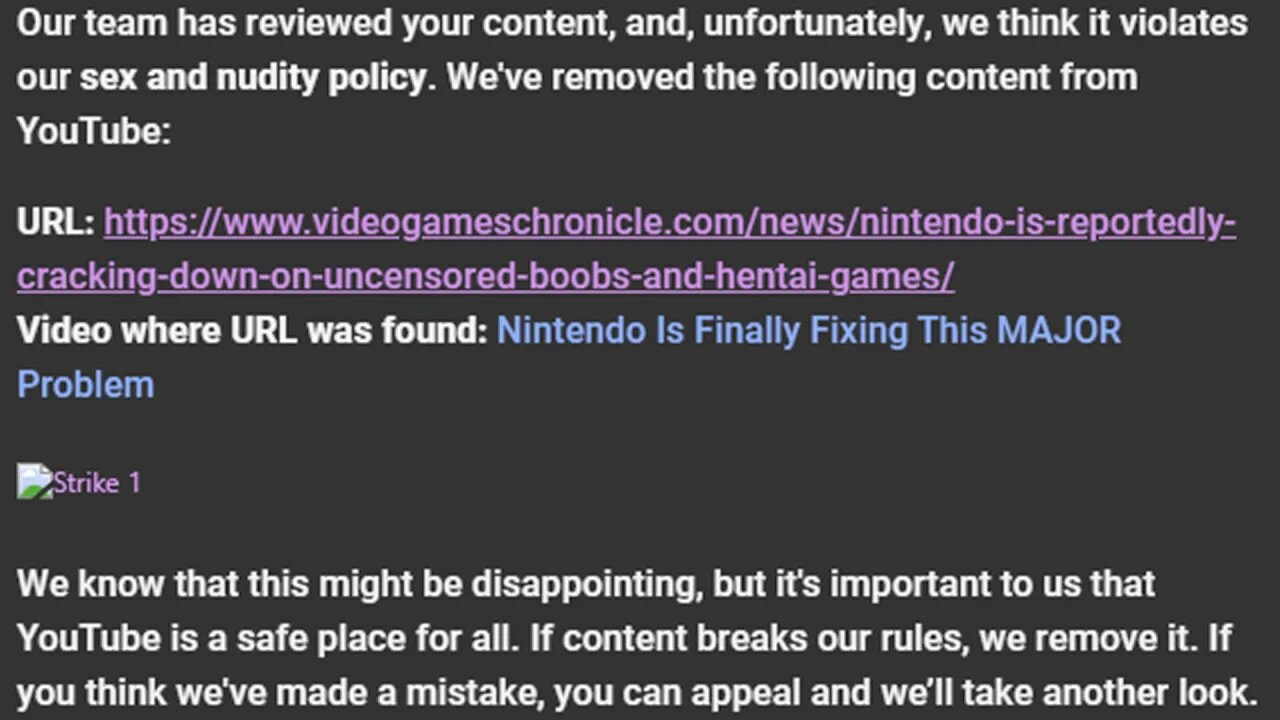Click the bold "URL:" label

click(55, 223)
